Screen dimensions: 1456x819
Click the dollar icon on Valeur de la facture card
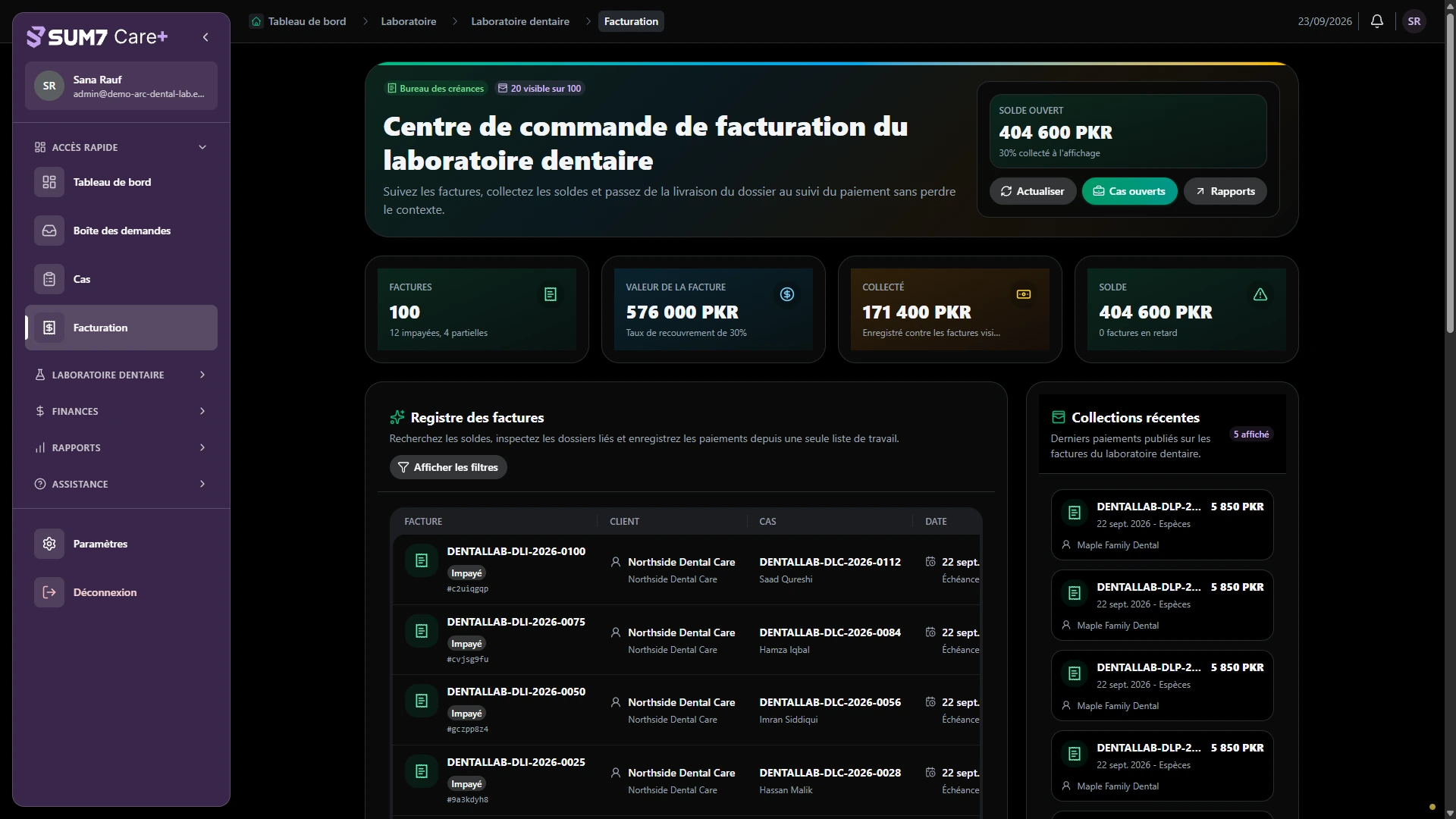[787, 294]
